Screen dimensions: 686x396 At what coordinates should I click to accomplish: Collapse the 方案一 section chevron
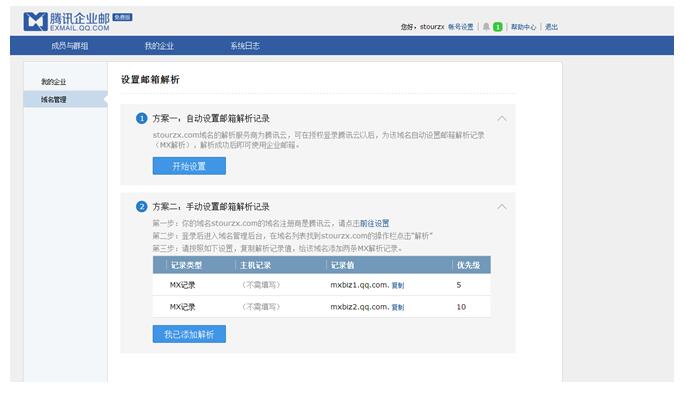coord(502,119)
